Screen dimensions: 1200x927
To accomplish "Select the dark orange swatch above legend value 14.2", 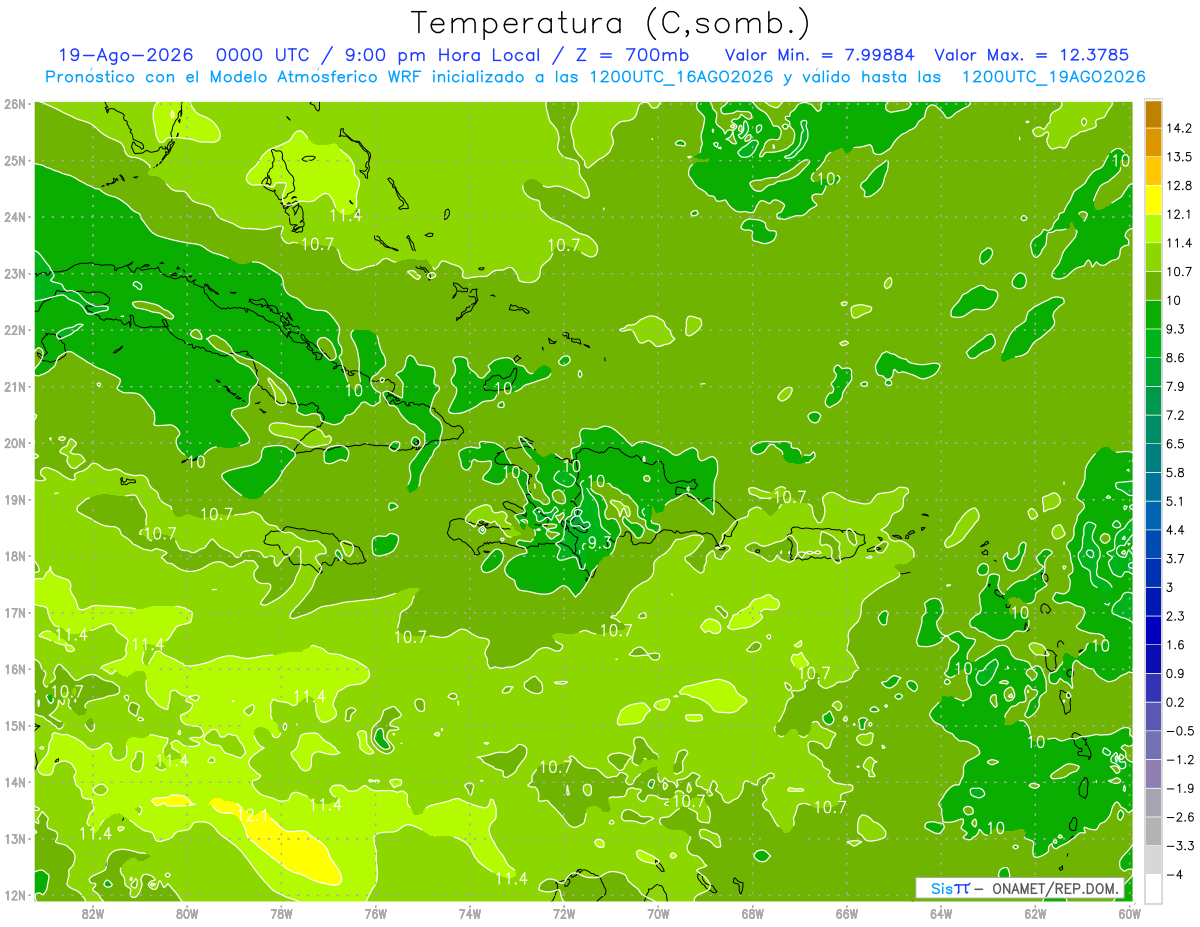I will tap(1153, 113).
